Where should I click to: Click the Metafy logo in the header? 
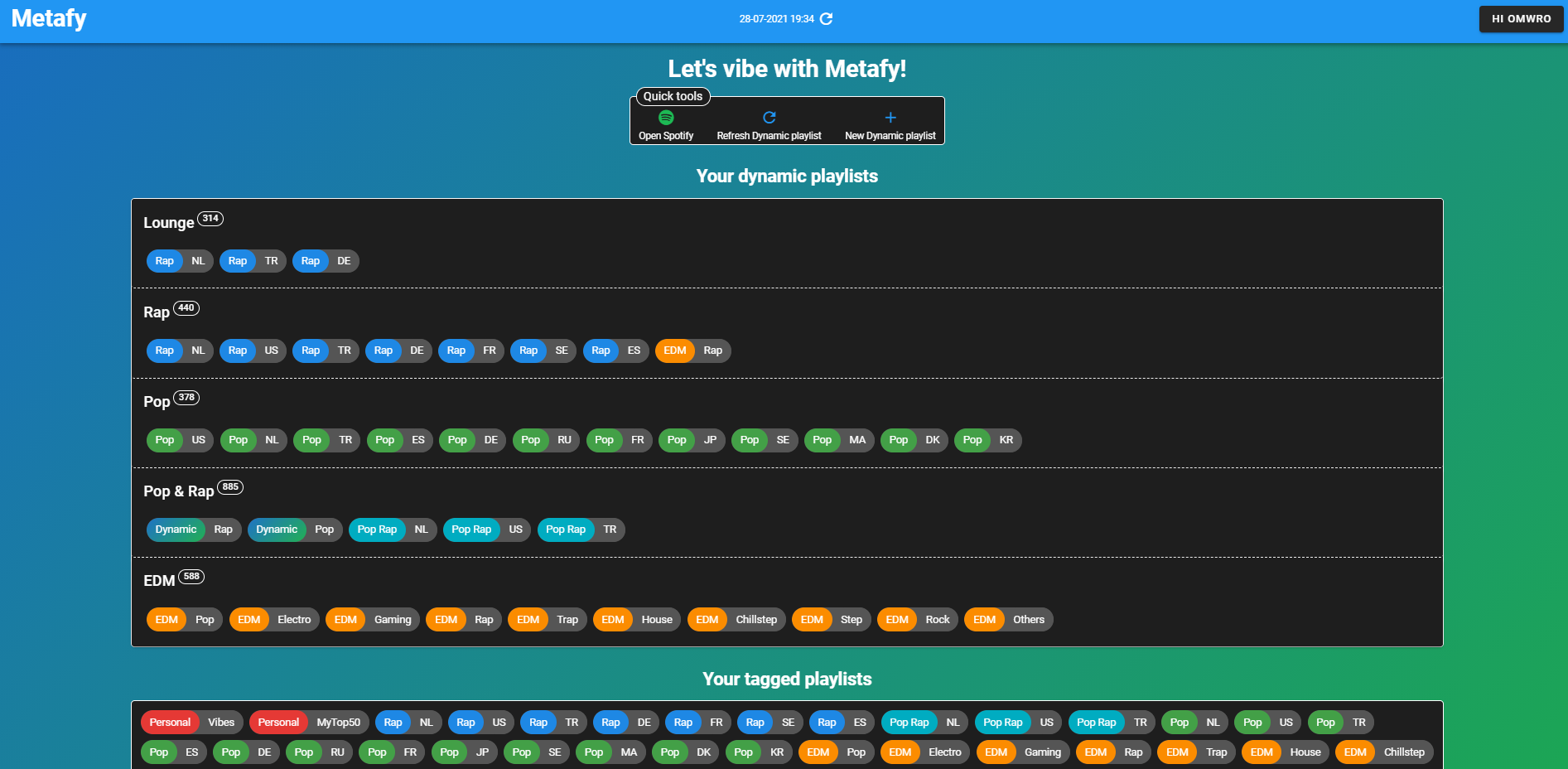49,18
